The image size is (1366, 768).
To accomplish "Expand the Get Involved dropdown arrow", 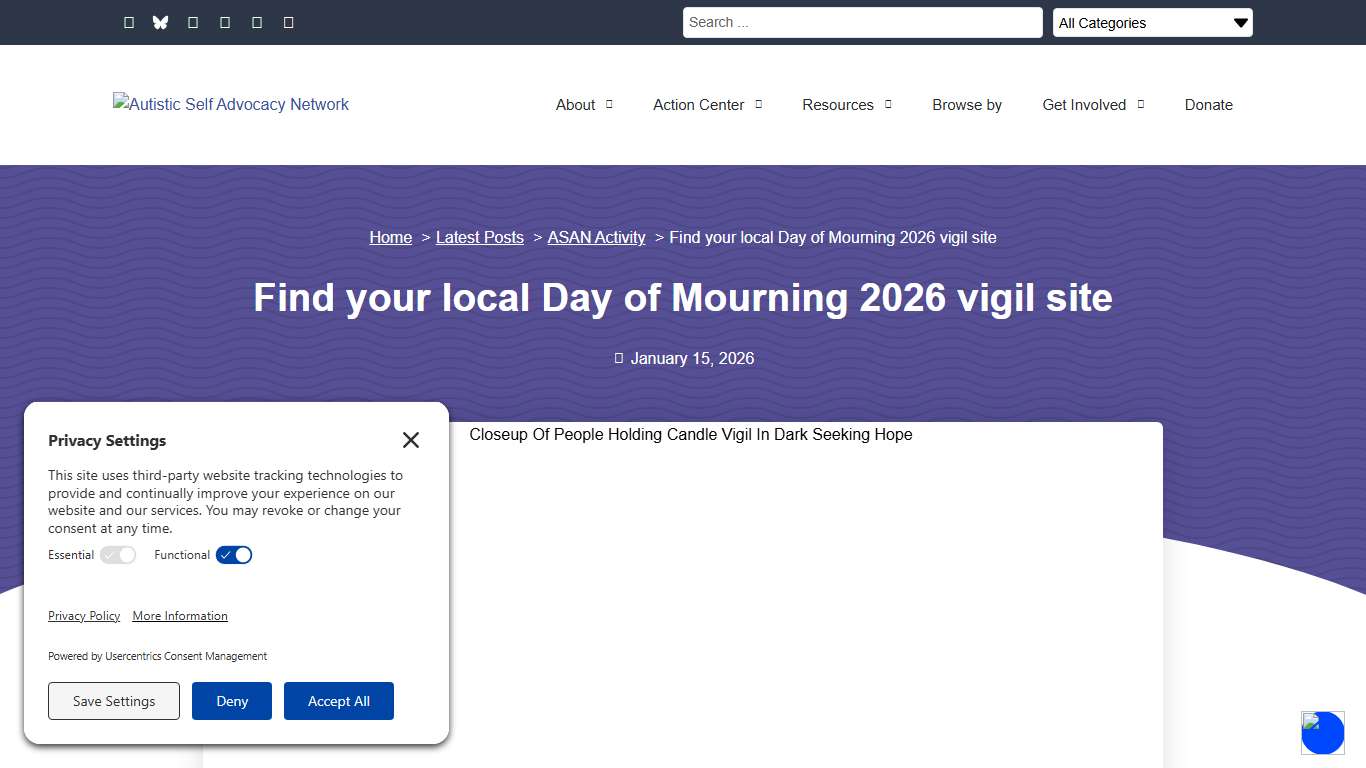I will 1142,104.
